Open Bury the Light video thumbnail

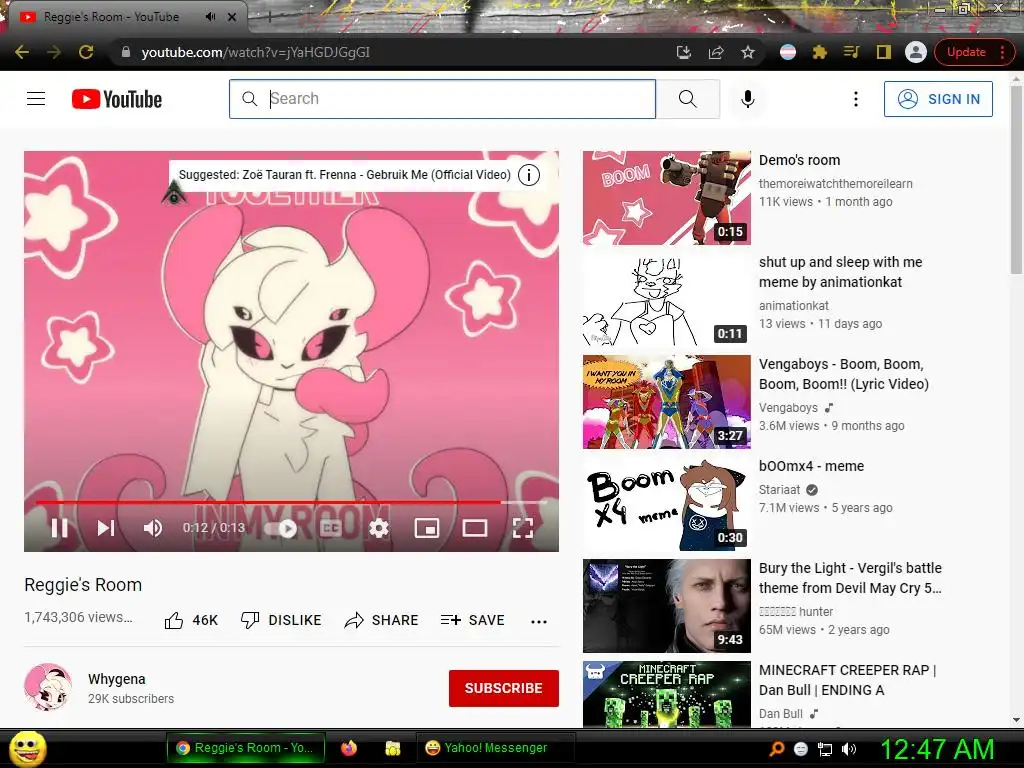(667, 605)
